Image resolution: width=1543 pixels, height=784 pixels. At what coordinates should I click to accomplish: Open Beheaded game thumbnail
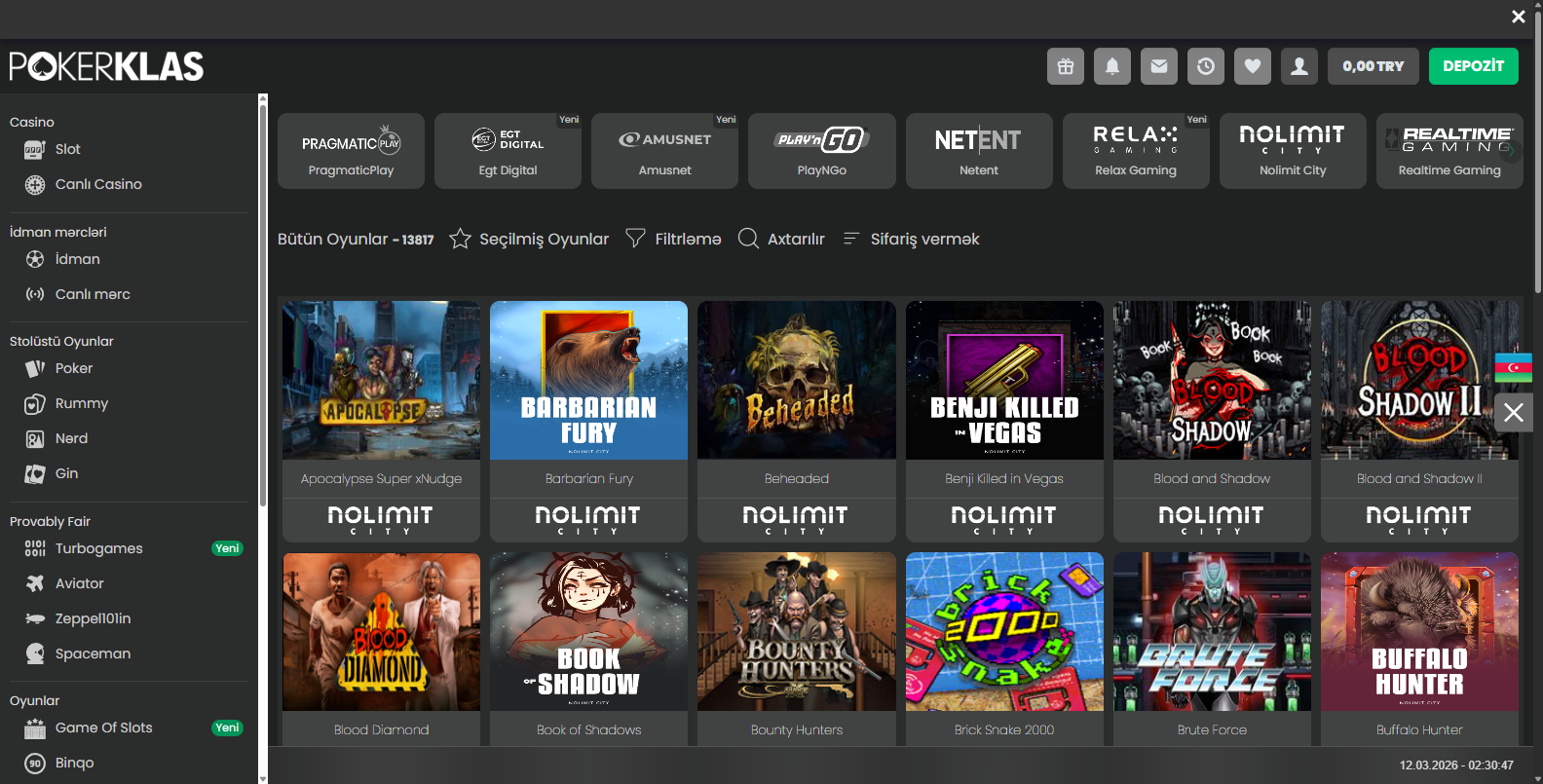tap(797, 380)
